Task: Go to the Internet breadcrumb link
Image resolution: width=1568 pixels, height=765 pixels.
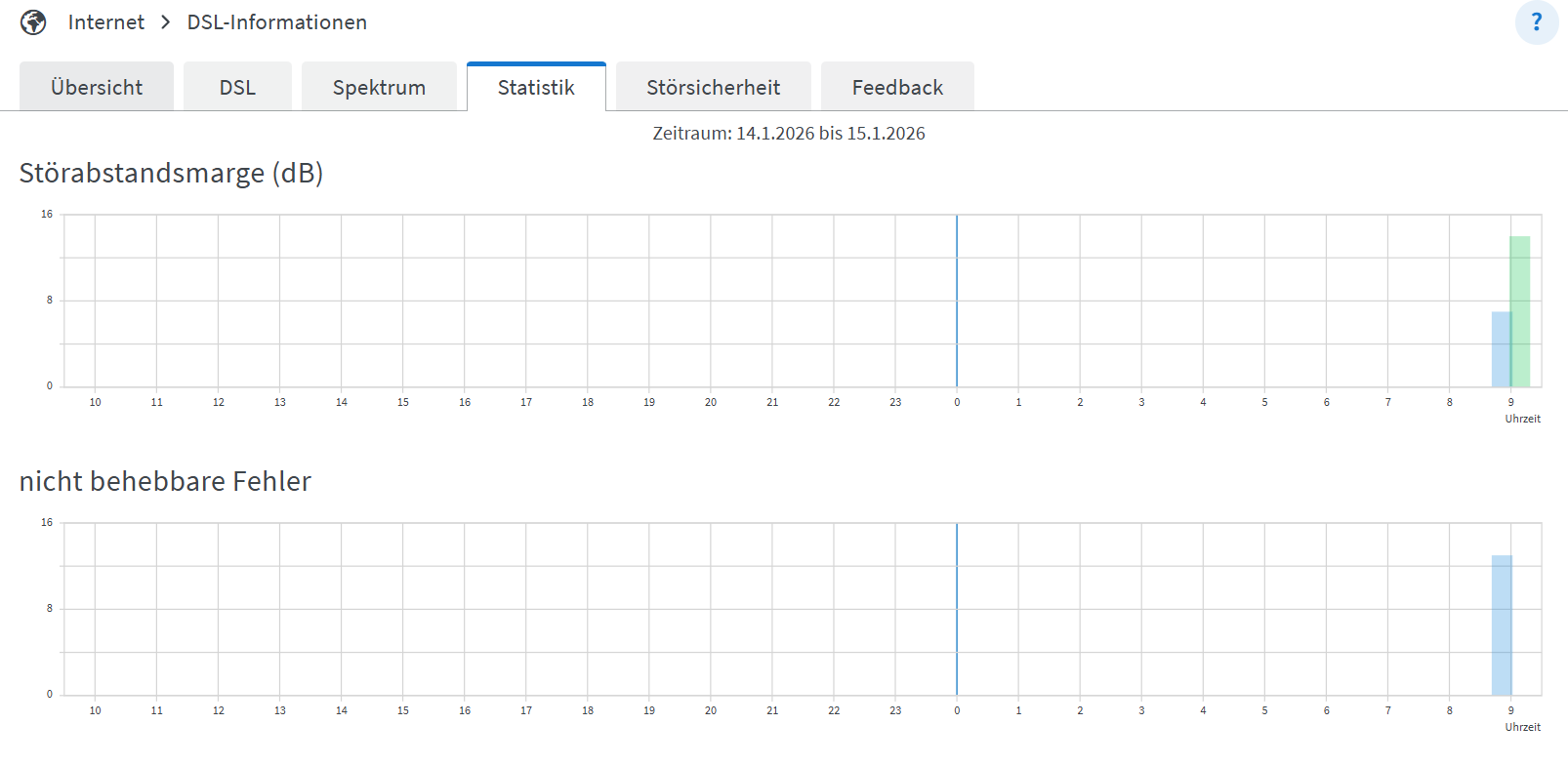Action: click(x=105, y=22)
